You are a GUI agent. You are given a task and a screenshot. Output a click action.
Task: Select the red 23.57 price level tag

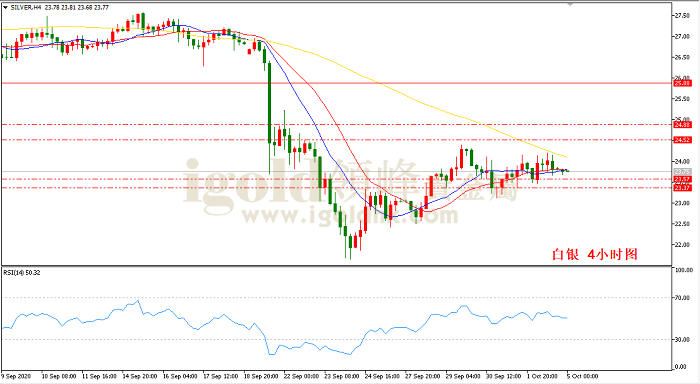pyautogui.click(x=682, y=179)
